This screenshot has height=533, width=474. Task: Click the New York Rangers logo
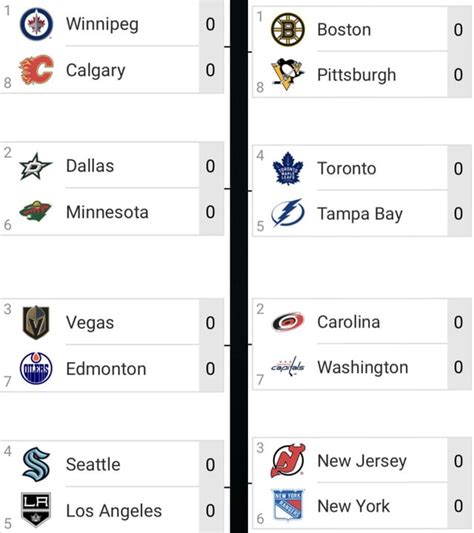(288, 505)
